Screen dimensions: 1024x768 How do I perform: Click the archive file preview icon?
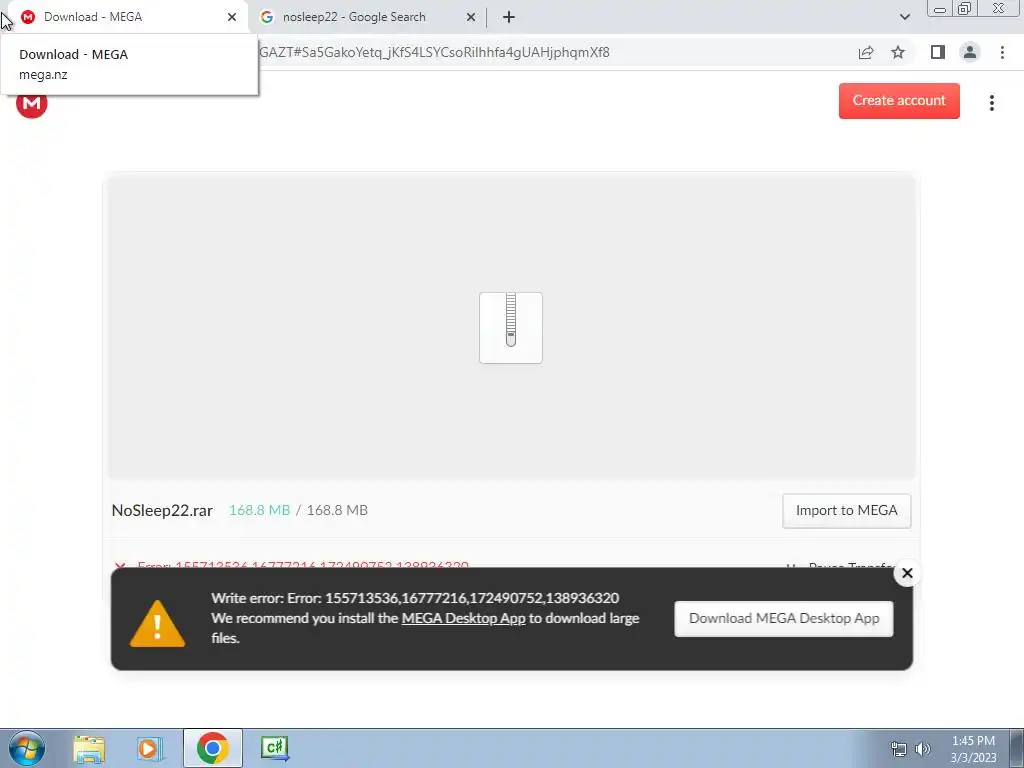pos(511,328)
